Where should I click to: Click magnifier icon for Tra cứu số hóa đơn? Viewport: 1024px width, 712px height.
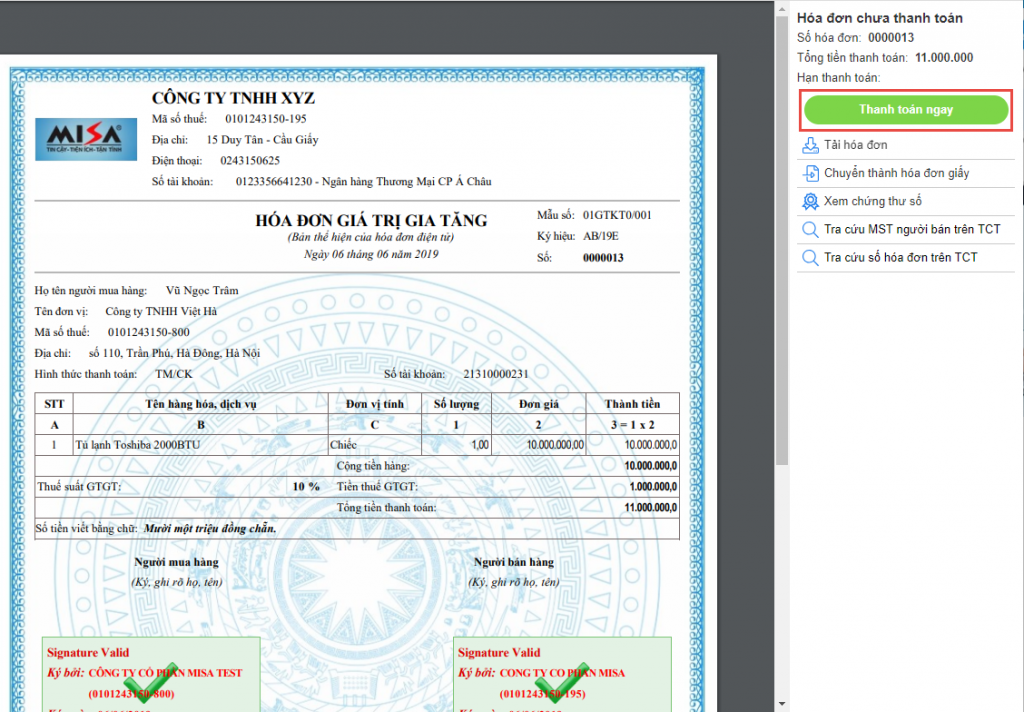tap(810, 257)
